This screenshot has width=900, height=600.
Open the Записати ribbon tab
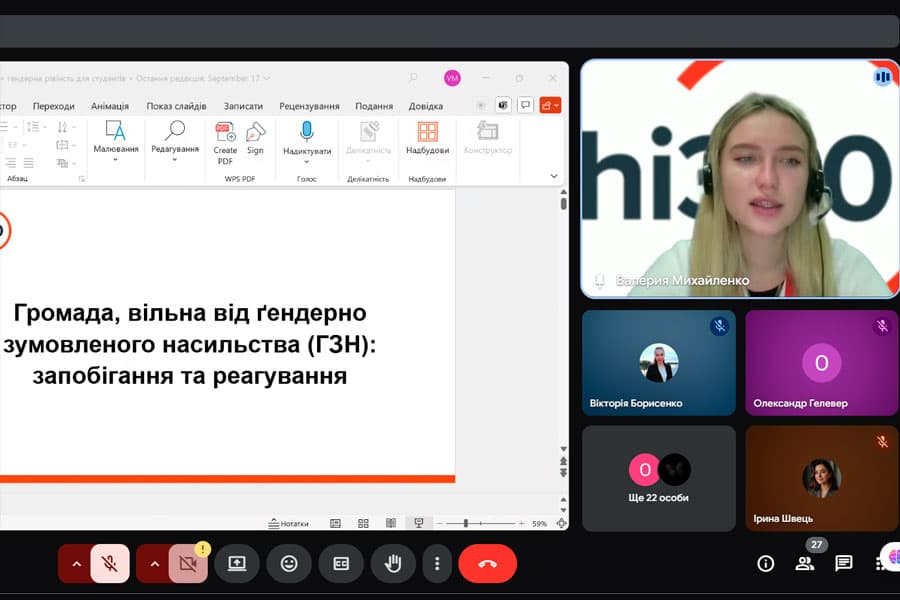243,106
